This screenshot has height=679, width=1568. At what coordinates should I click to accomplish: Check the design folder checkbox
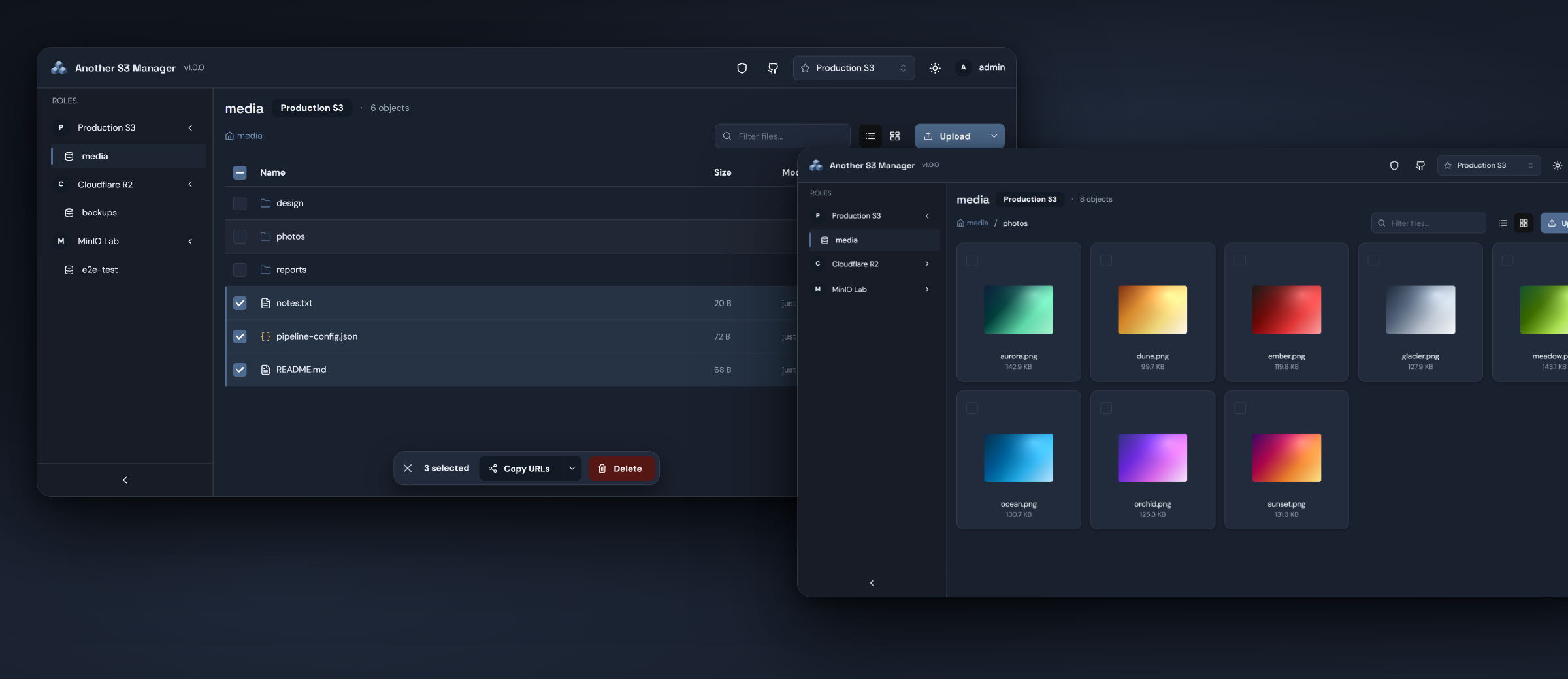[x=240, y=203]
